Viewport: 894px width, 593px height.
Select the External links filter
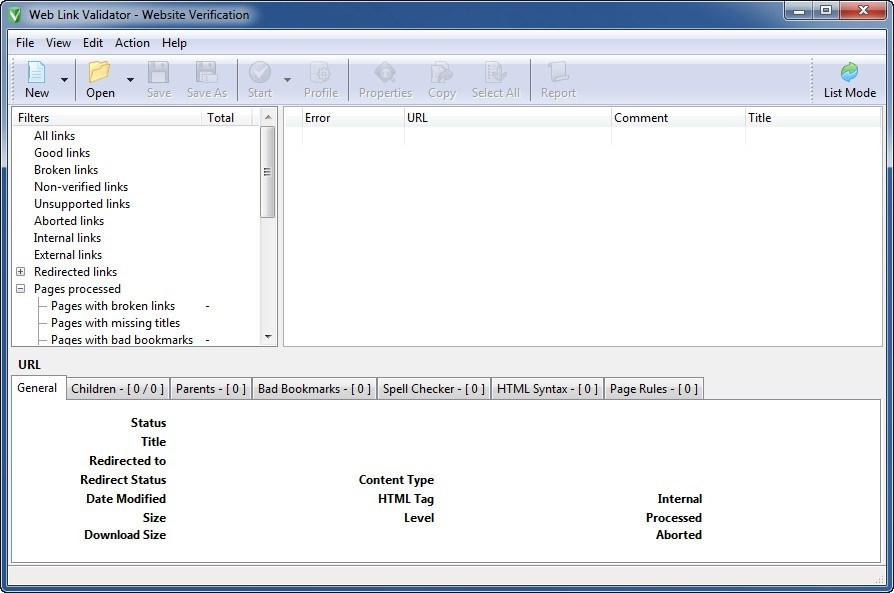(x=67, y=255)
